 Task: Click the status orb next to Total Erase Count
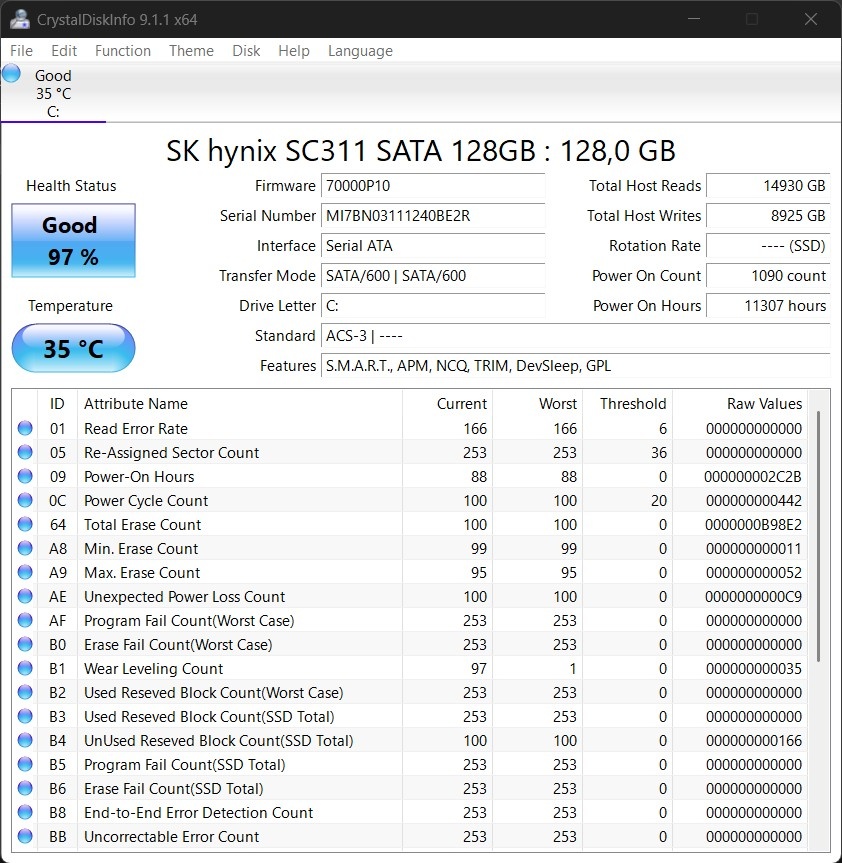[25, 525]
